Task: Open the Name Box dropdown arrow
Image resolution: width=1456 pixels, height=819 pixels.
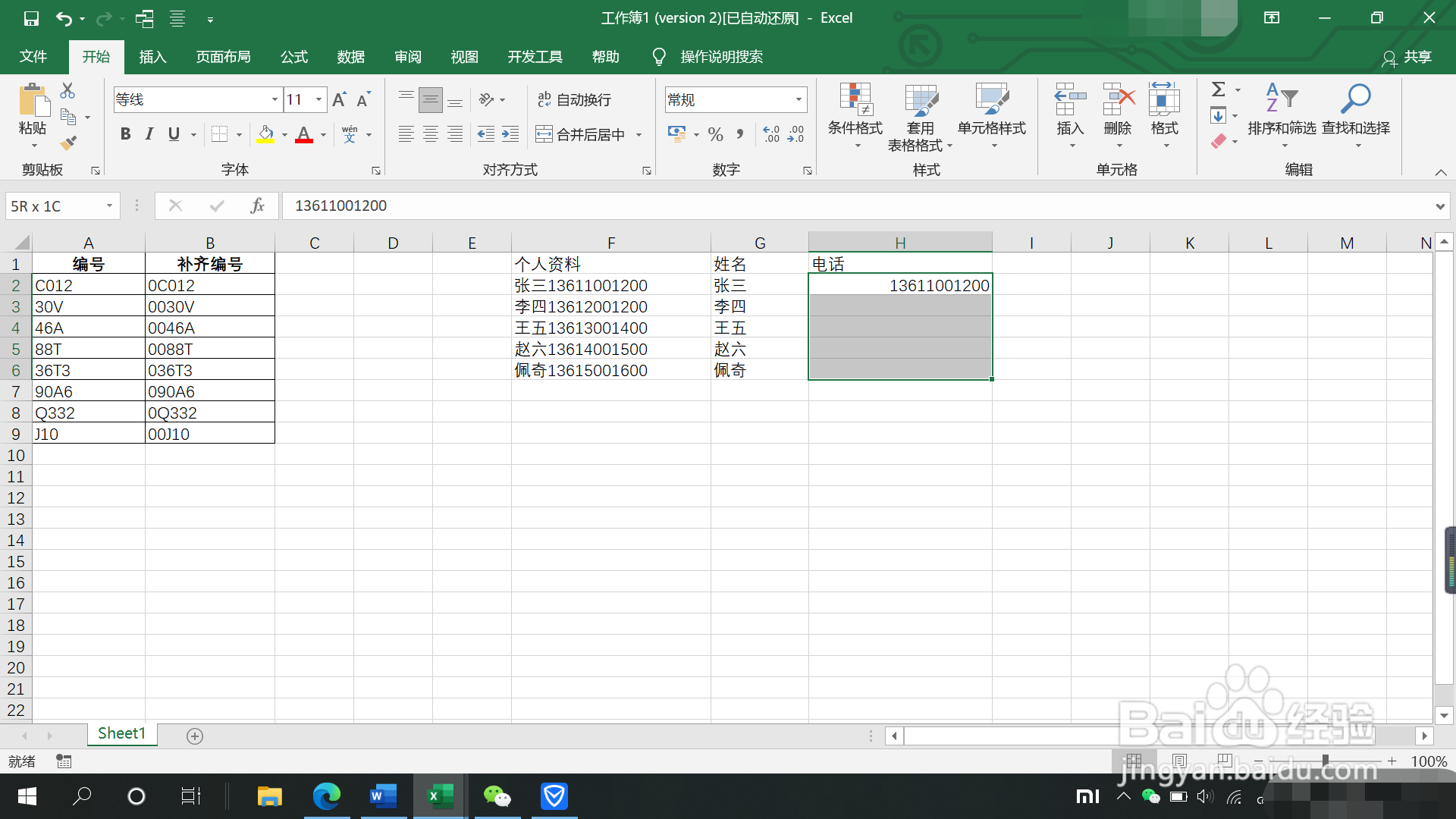Action: coord(109,206)
